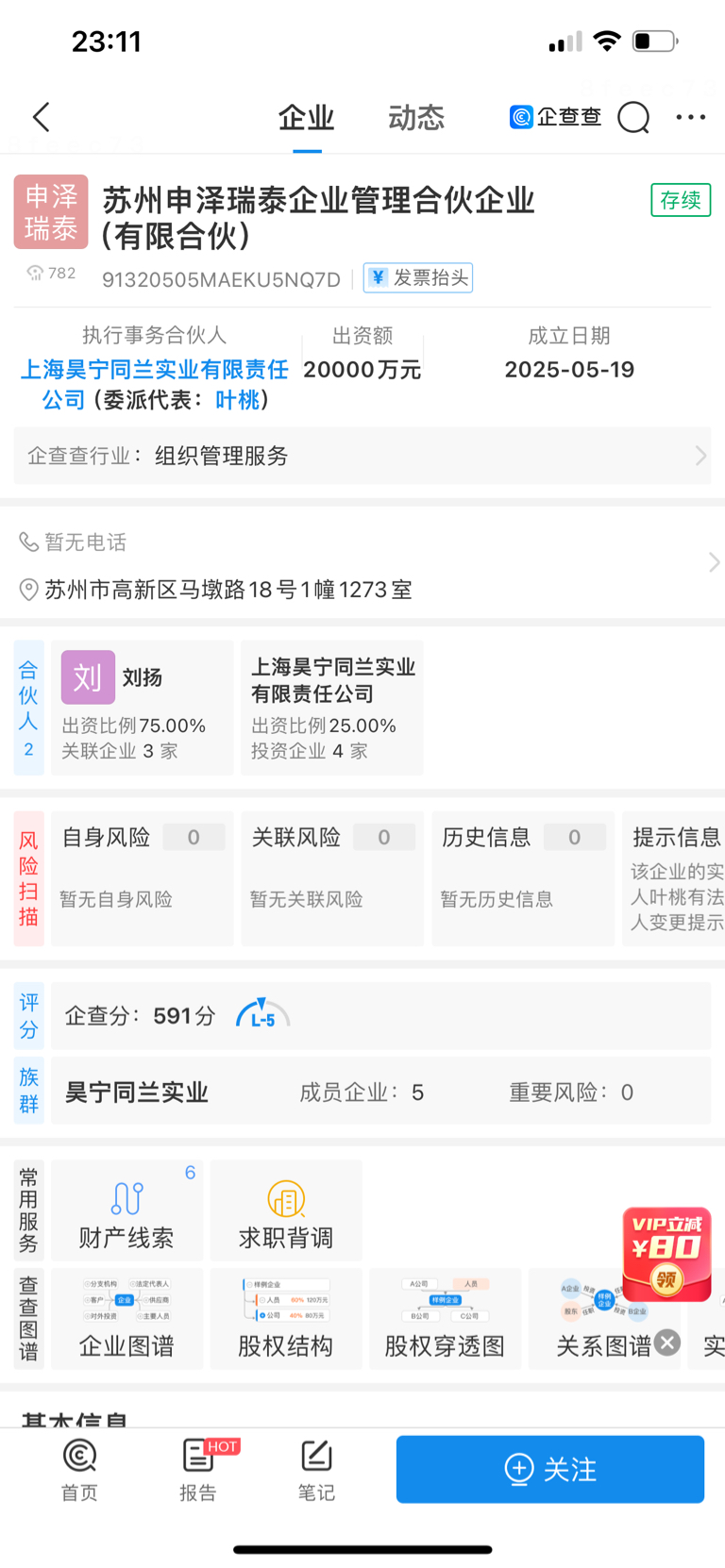725x1568 pixels.
Task: Claim the VIP立减 ¥80 coupon
Action: coord(666,1255)
